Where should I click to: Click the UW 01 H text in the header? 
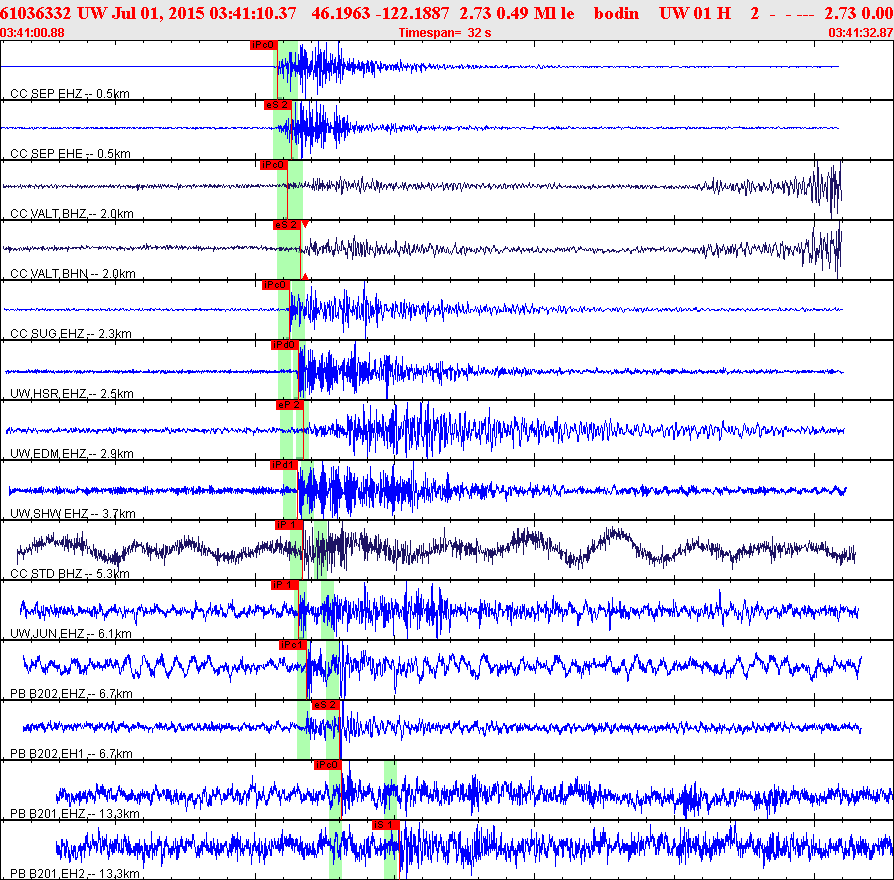tap(695, 13)
